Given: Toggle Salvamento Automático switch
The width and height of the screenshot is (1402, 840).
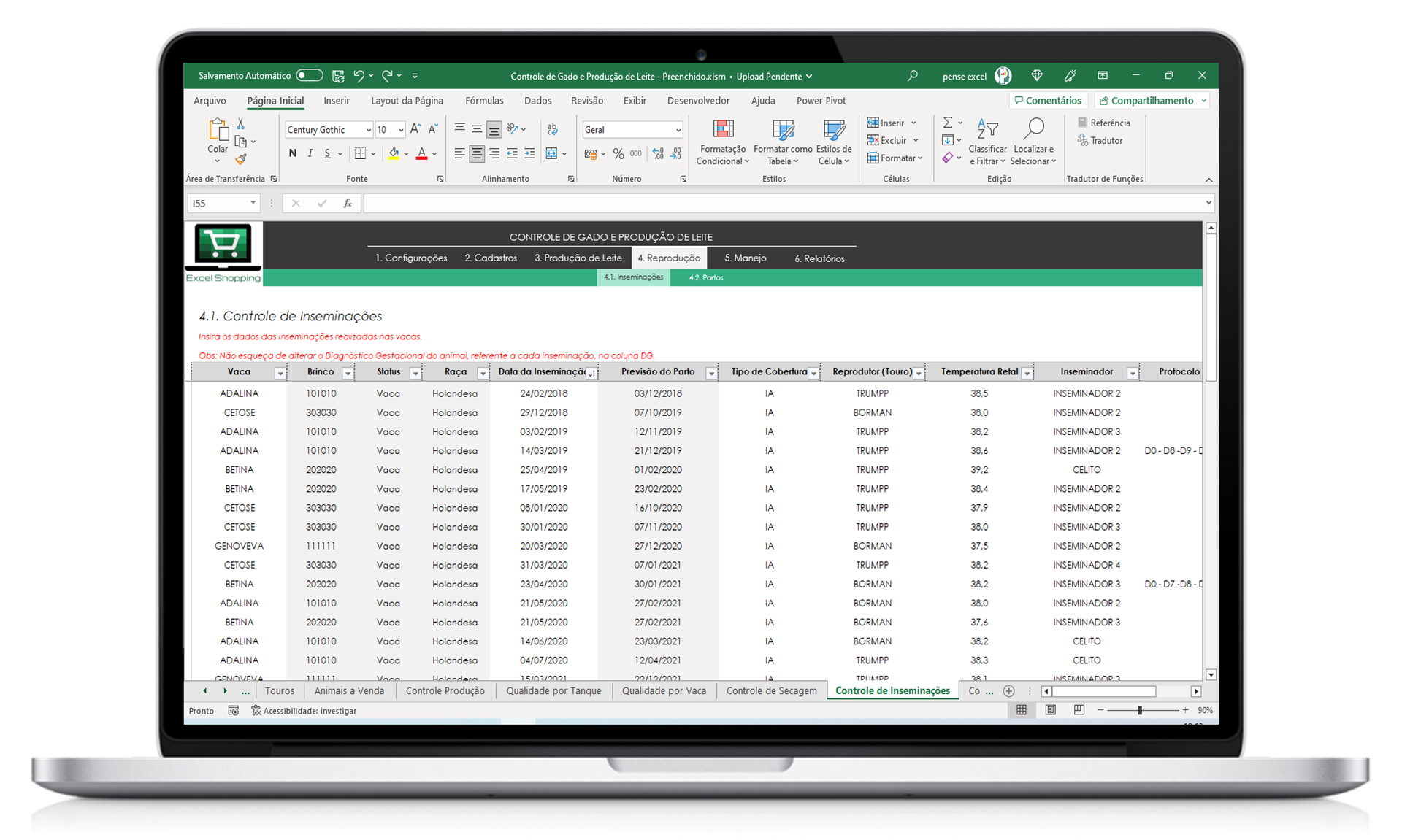Looking at the screenshot, I should pos(310,76).
